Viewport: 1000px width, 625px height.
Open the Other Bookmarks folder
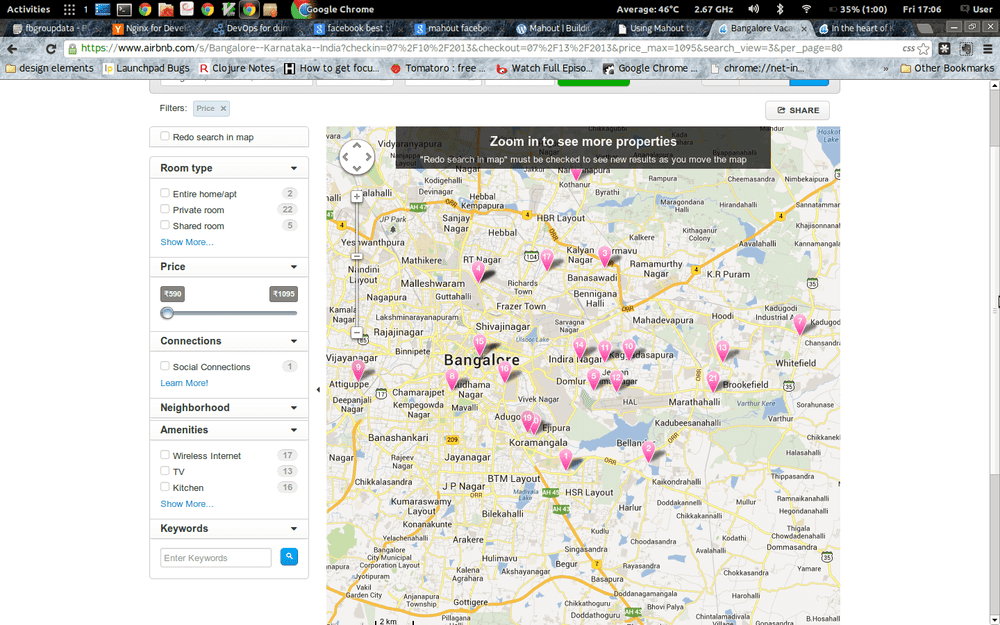pyautogui.click(x=947, y=68)
